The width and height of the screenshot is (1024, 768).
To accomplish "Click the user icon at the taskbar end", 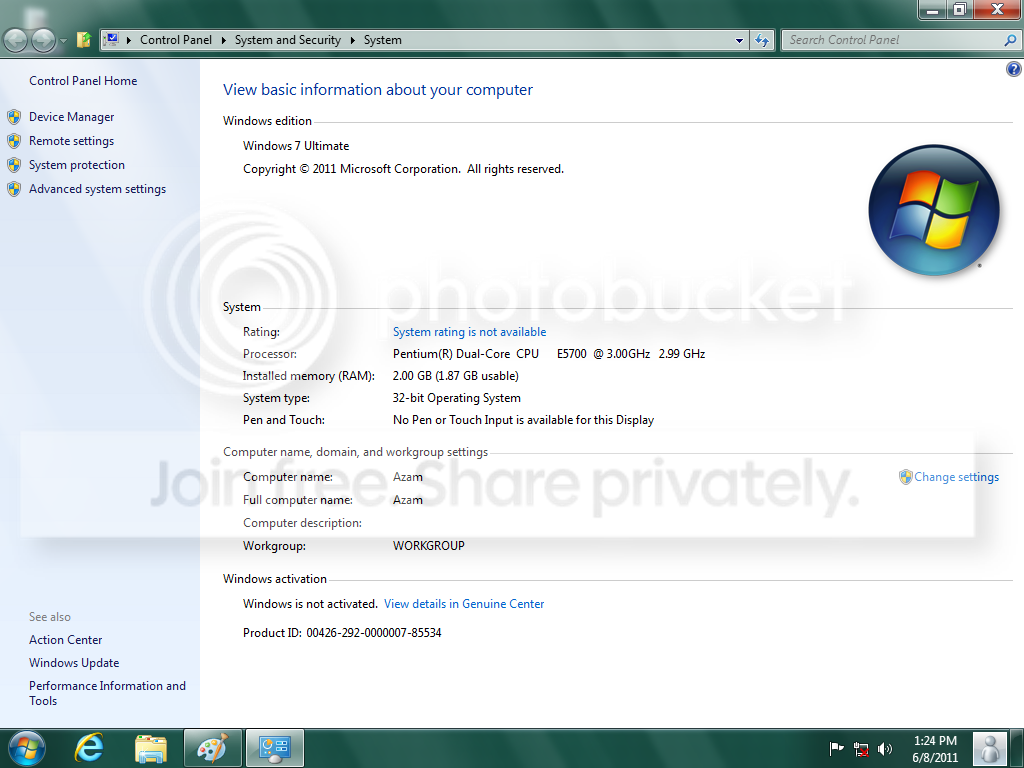I will click(990, 748).
